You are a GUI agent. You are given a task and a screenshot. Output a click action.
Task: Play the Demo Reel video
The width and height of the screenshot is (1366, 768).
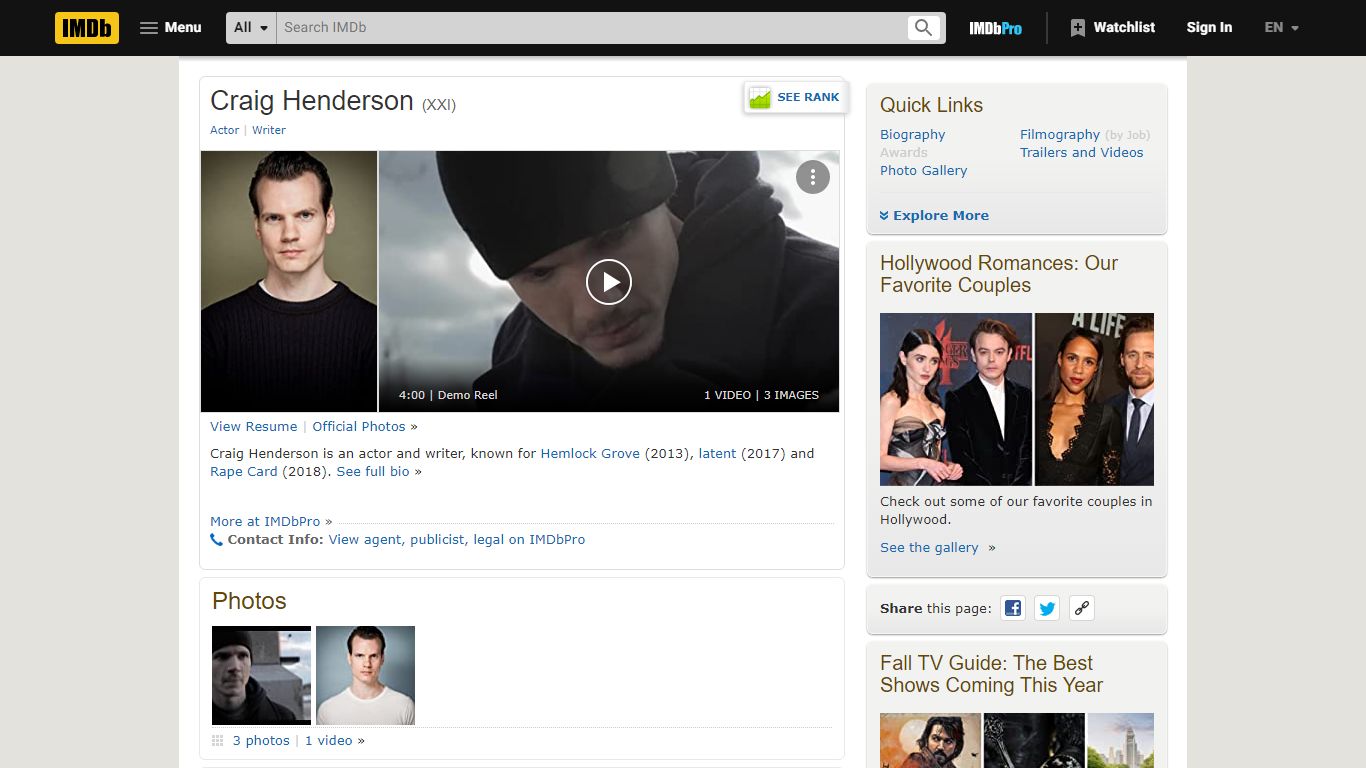point(609,282)
